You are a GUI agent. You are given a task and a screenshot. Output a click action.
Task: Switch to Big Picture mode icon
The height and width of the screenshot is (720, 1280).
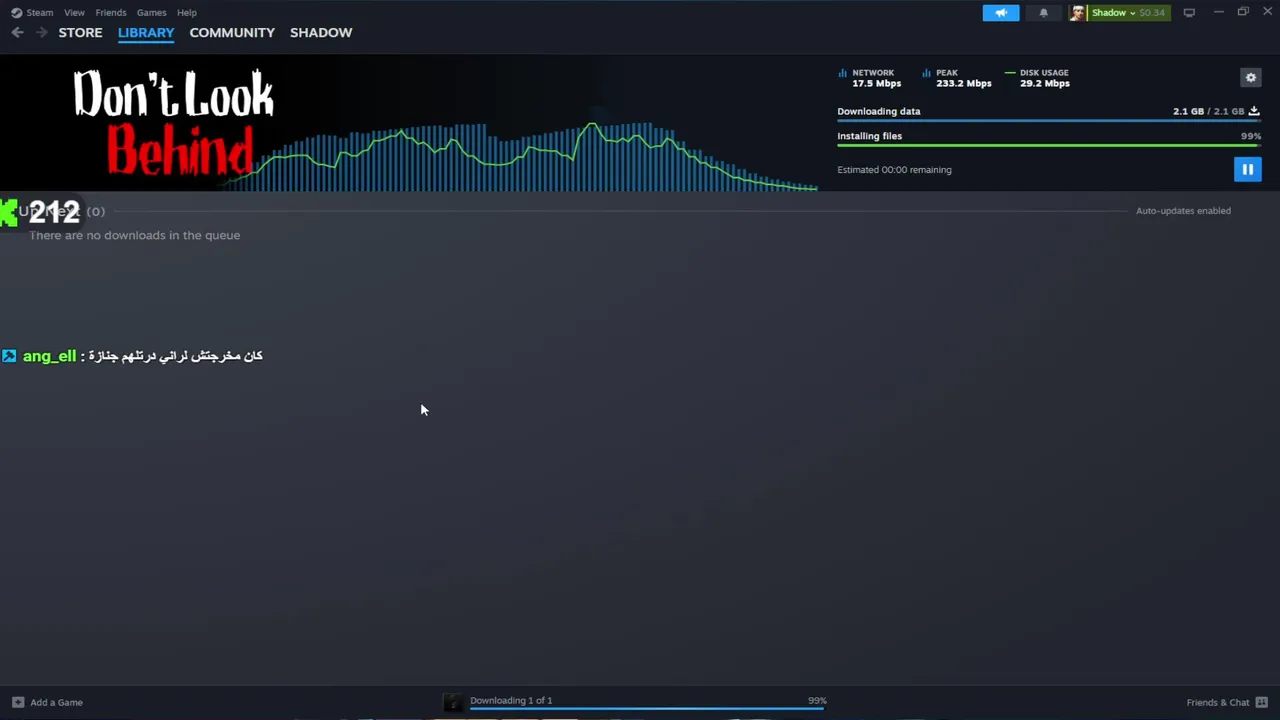coord(1189,13)
